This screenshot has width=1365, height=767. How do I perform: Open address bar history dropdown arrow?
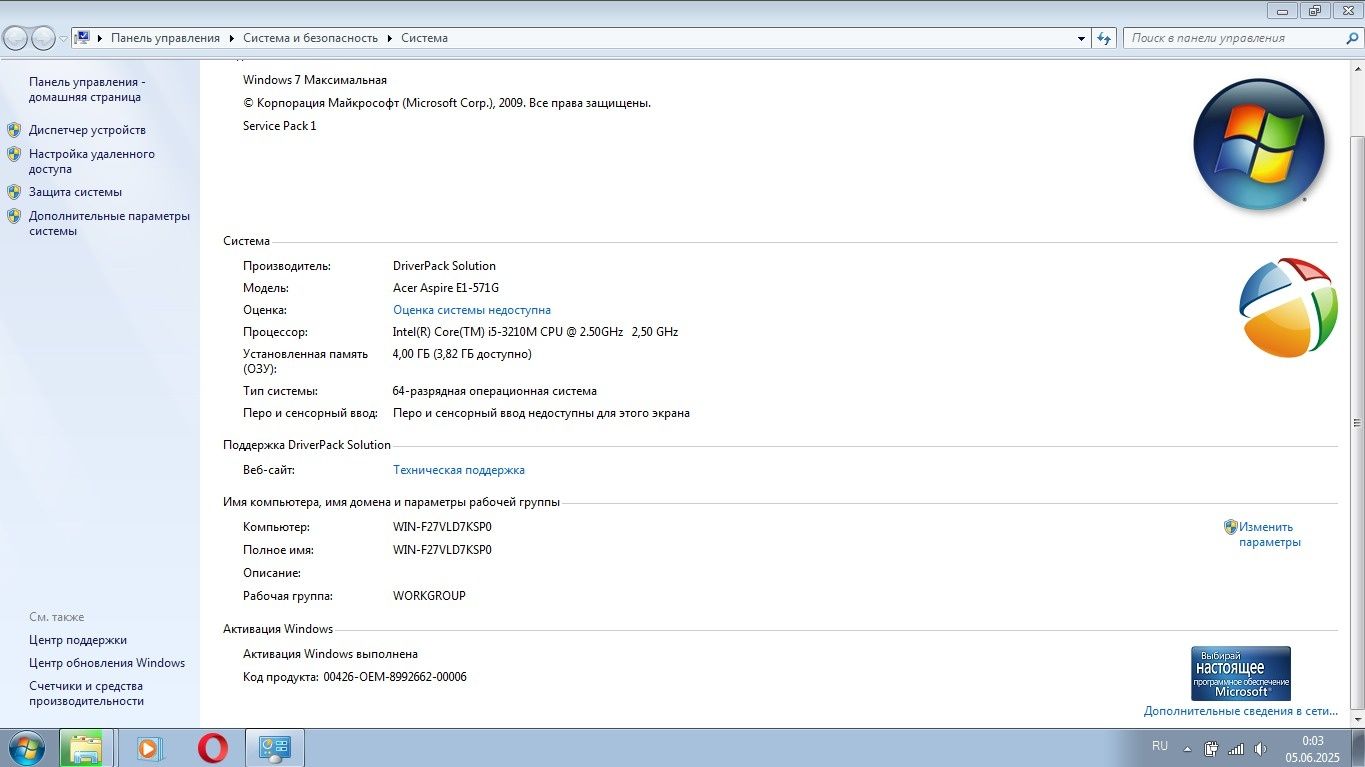[x=1081, y=38]
